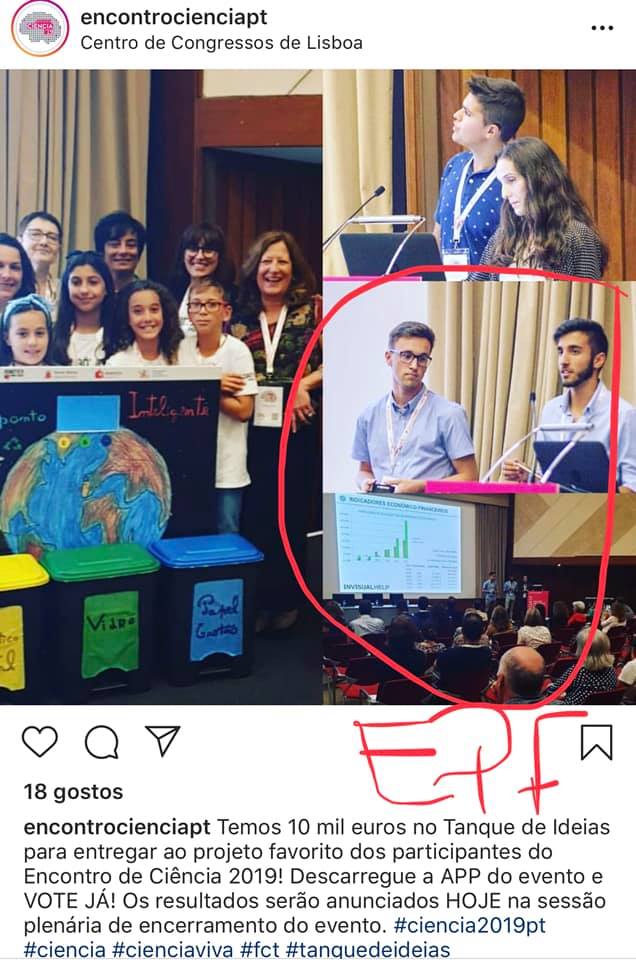Share post using paper plane icon

(162, 741)
